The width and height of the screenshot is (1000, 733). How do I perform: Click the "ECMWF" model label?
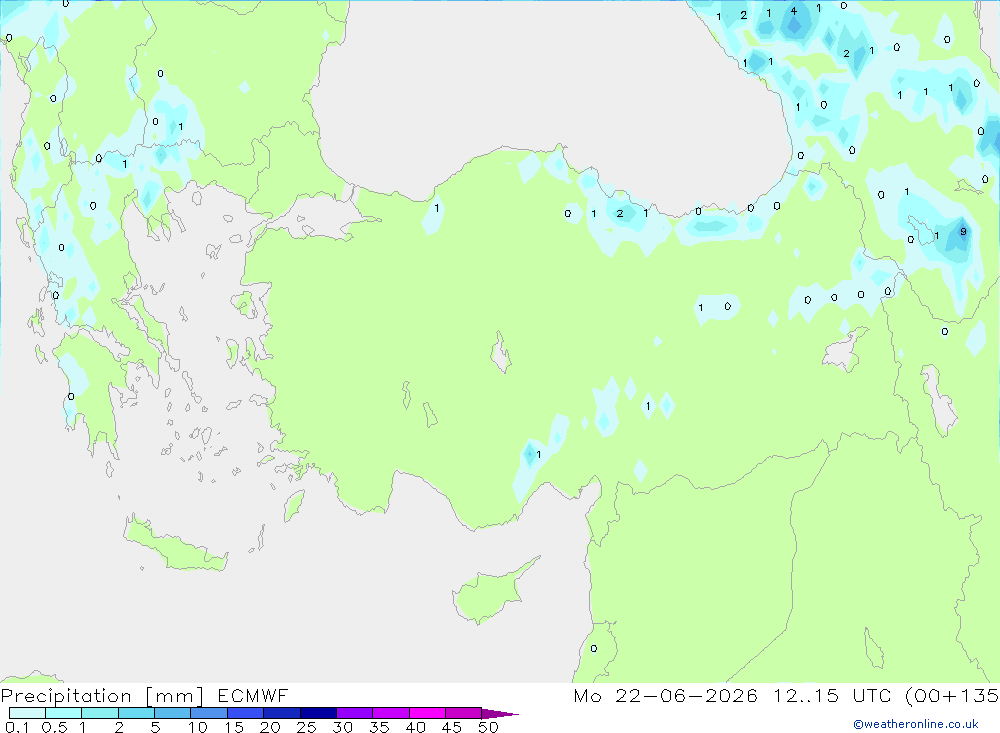click(253, 696)
